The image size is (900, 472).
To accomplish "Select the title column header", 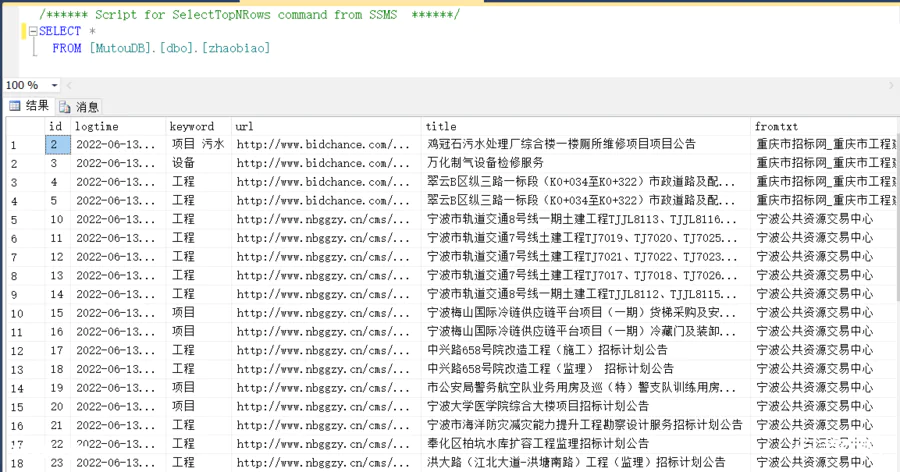I will (x=585, y=126).
